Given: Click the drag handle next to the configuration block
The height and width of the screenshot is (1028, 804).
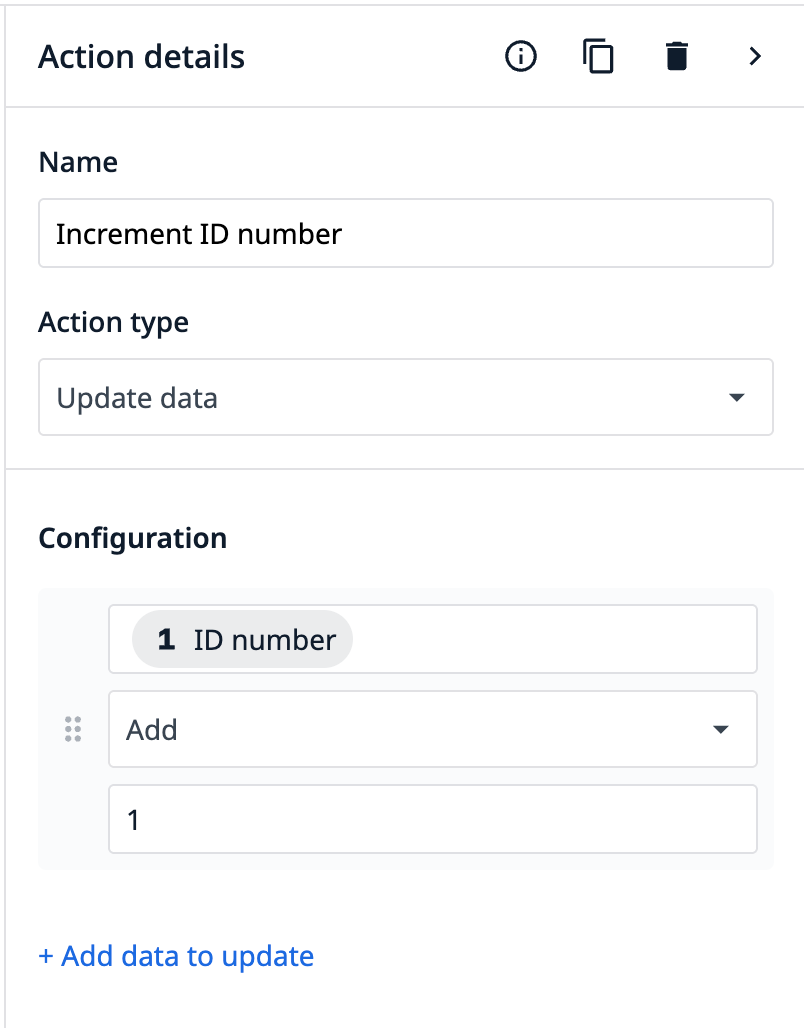Looking at the screenshot, I should [x=72, y=729].
